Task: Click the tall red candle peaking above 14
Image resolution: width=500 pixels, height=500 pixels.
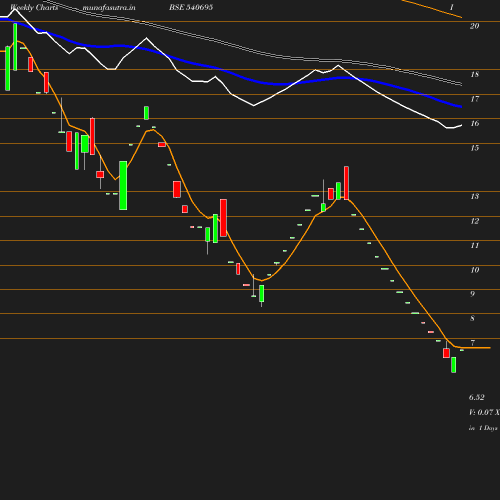Action: pyautogui.click(x=346, y=183)
